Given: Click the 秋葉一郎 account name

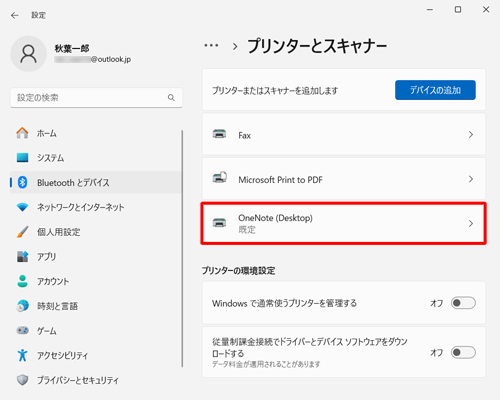Looking at the screenshot, I should [72, 48].
